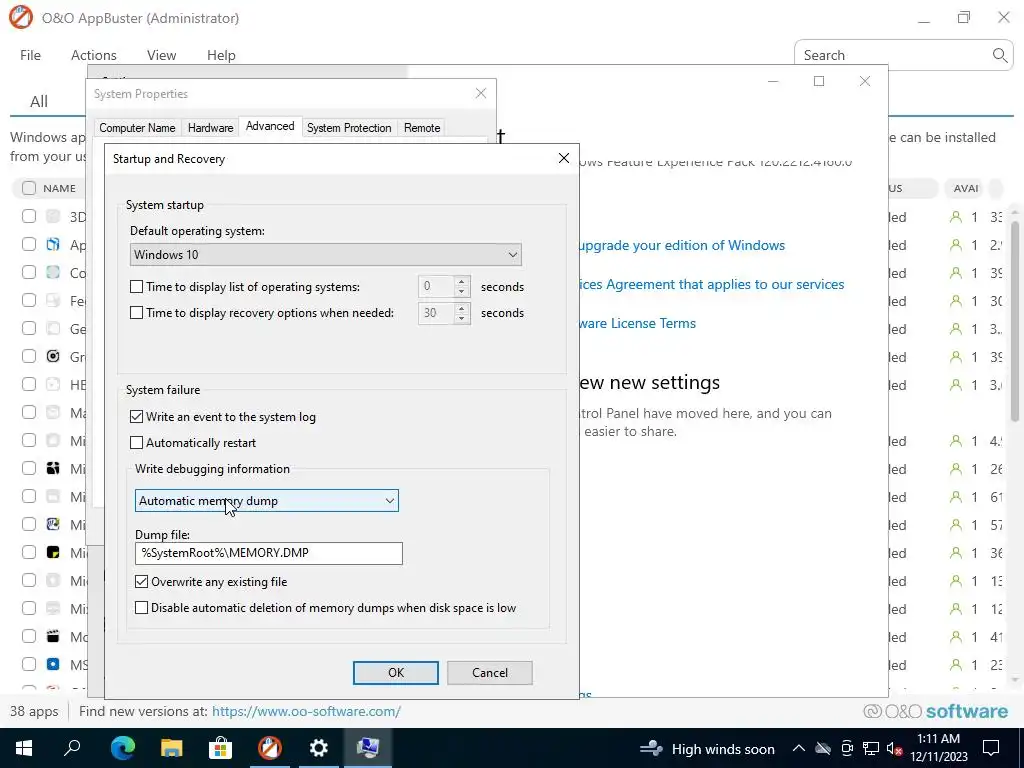Click the Groove app icon beside Gr row
Viewport: 1024px width, 768px height.
pyautogui.click(x=54, y=356)
